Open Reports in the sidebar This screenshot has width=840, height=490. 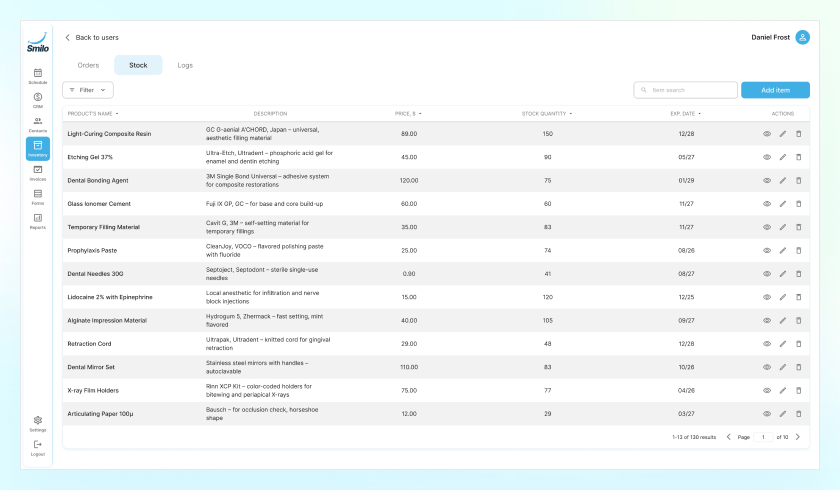(38, 221)
